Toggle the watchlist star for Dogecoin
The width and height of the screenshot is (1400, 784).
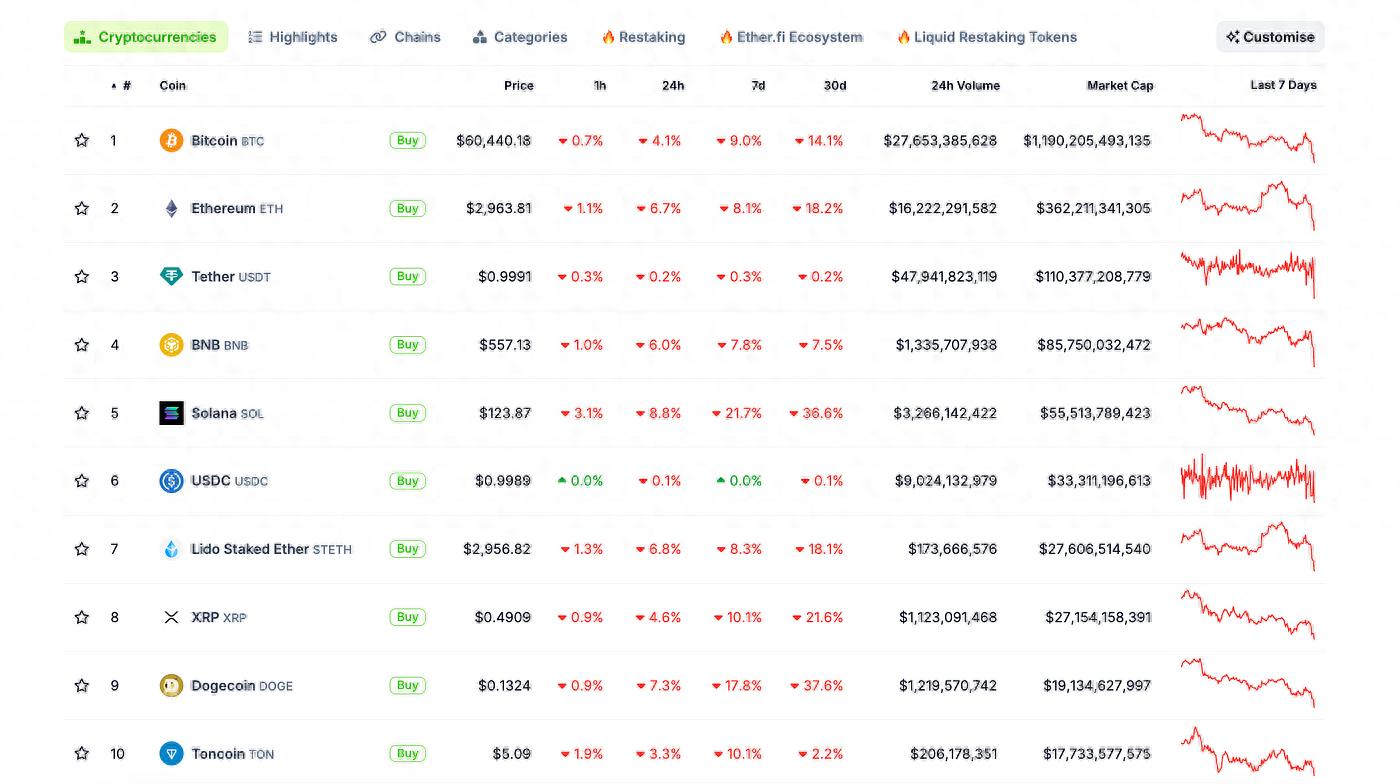pyautogui.click(x=82, y=686)
